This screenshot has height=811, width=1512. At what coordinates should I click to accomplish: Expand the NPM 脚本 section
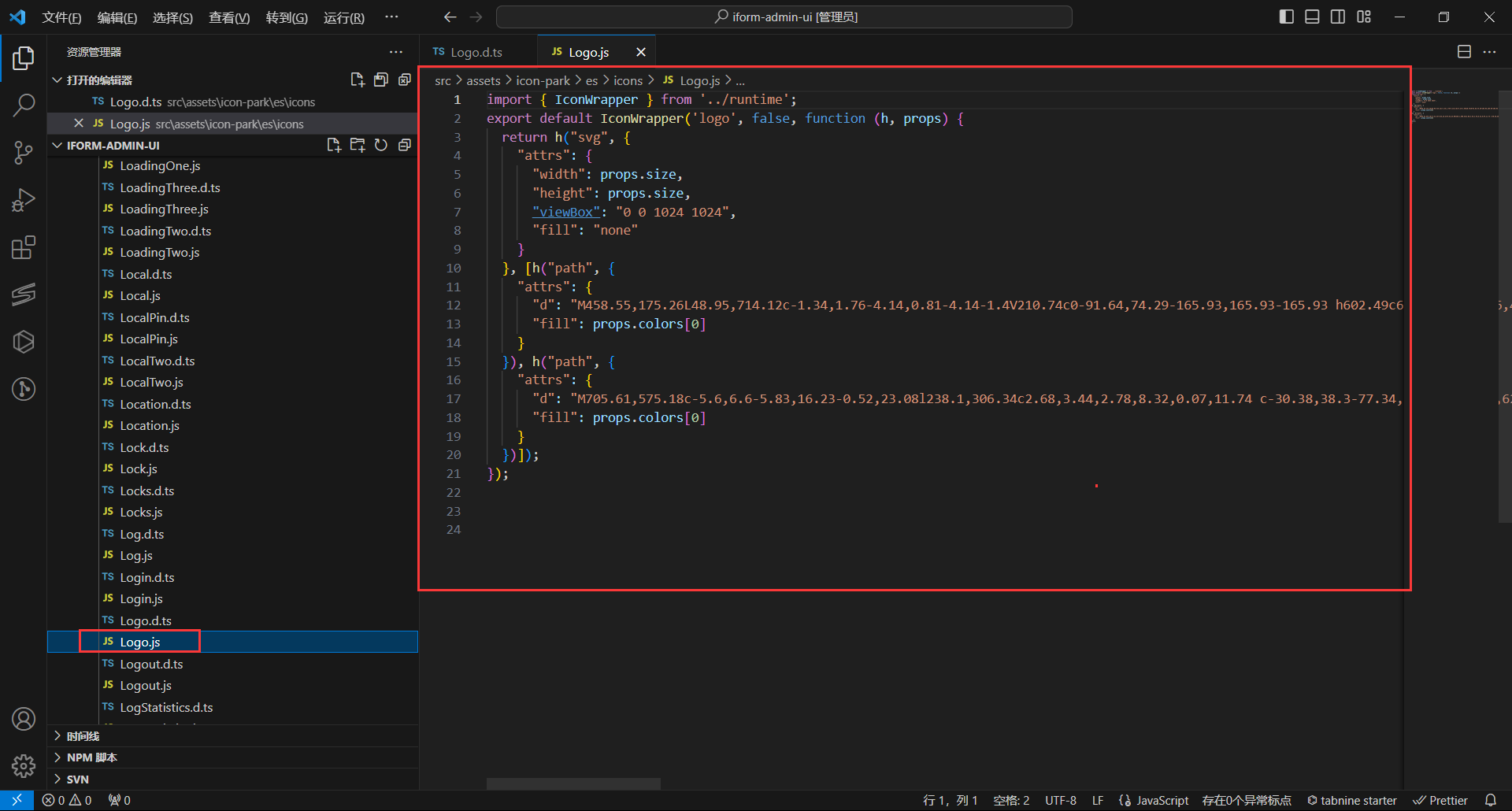[91, 757]
